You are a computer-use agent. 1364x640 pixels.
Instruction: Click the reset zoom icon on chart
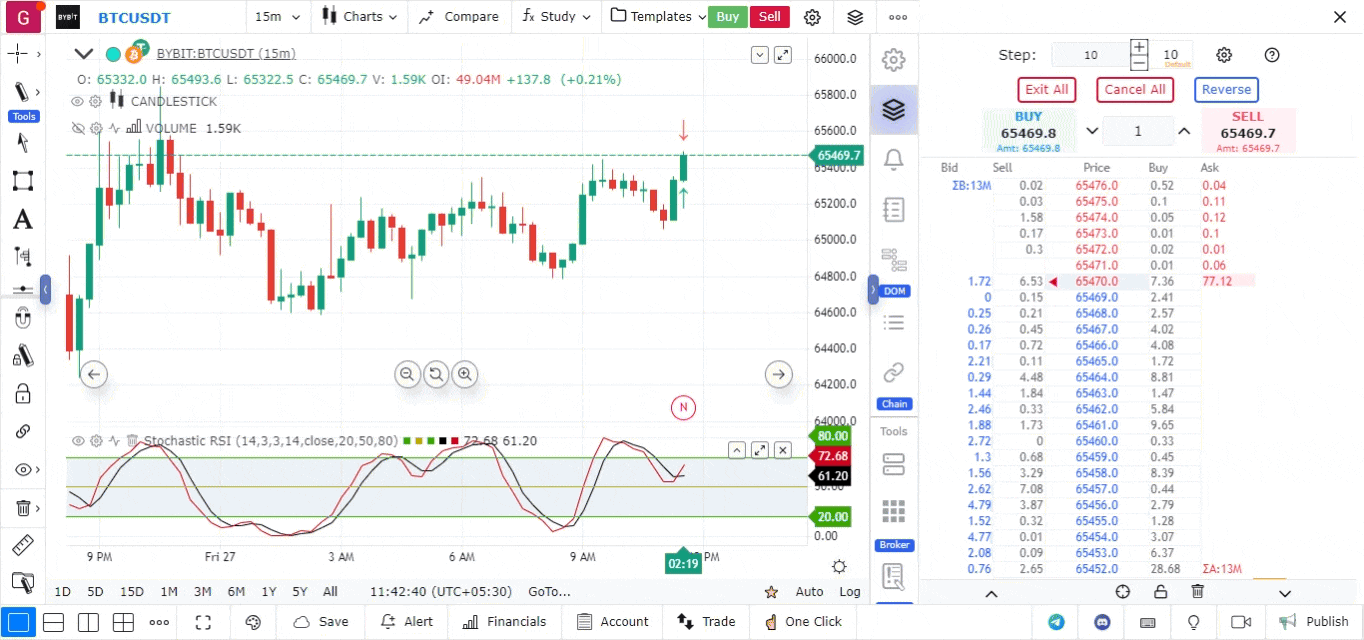[x=436, y=374]
